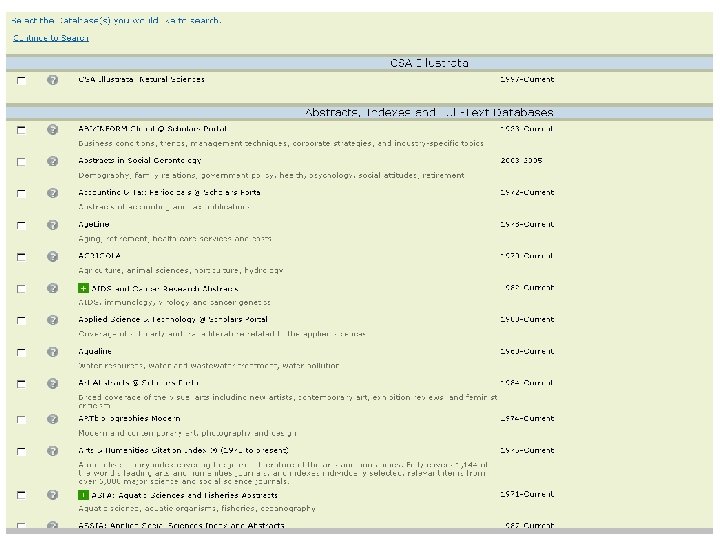Image resolution: width=720 pixels, height=540 pixels.
Task: Click Social Gerontology description starting Demography
Action: (271, 175)
